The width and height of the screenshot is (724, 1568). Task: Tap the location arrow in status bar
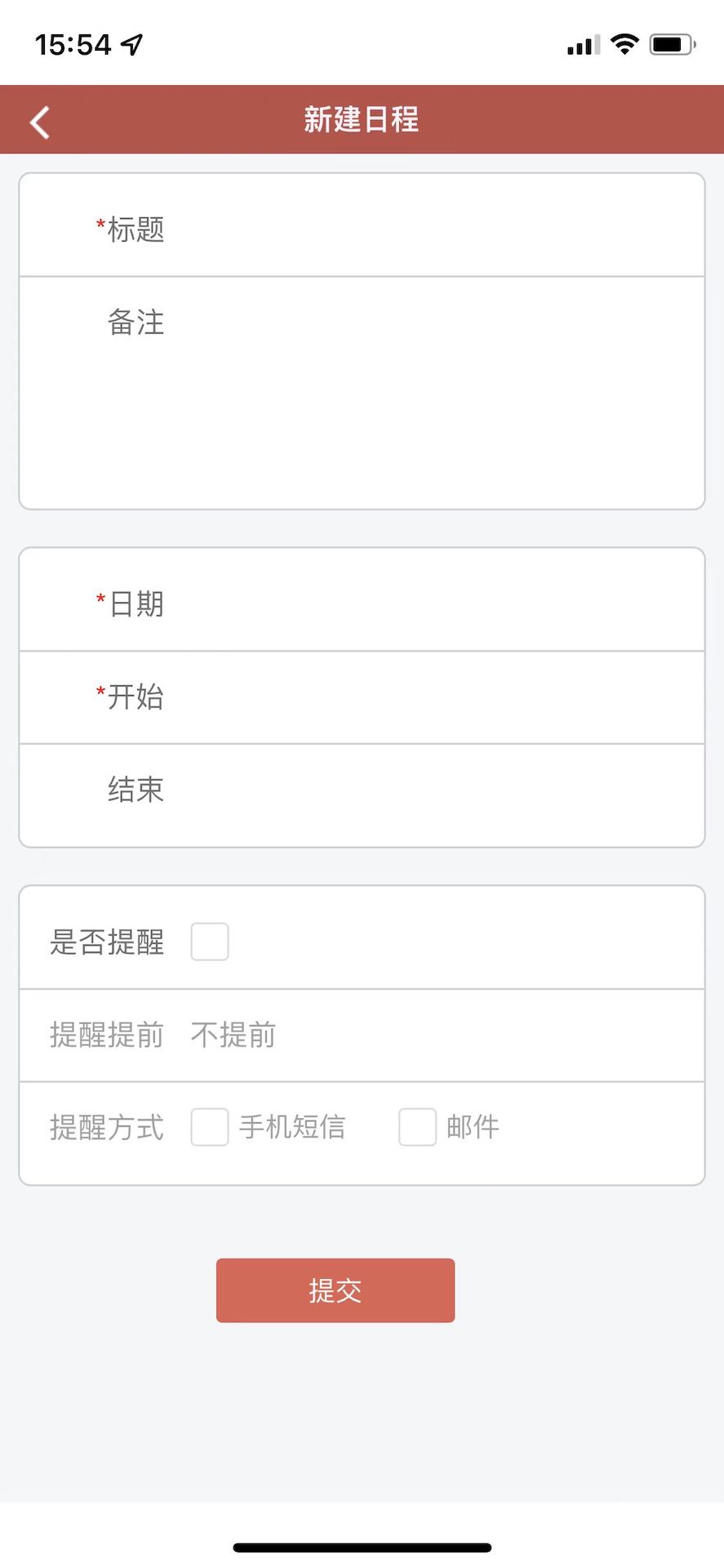pyautogui.click(x=132, y=44)
